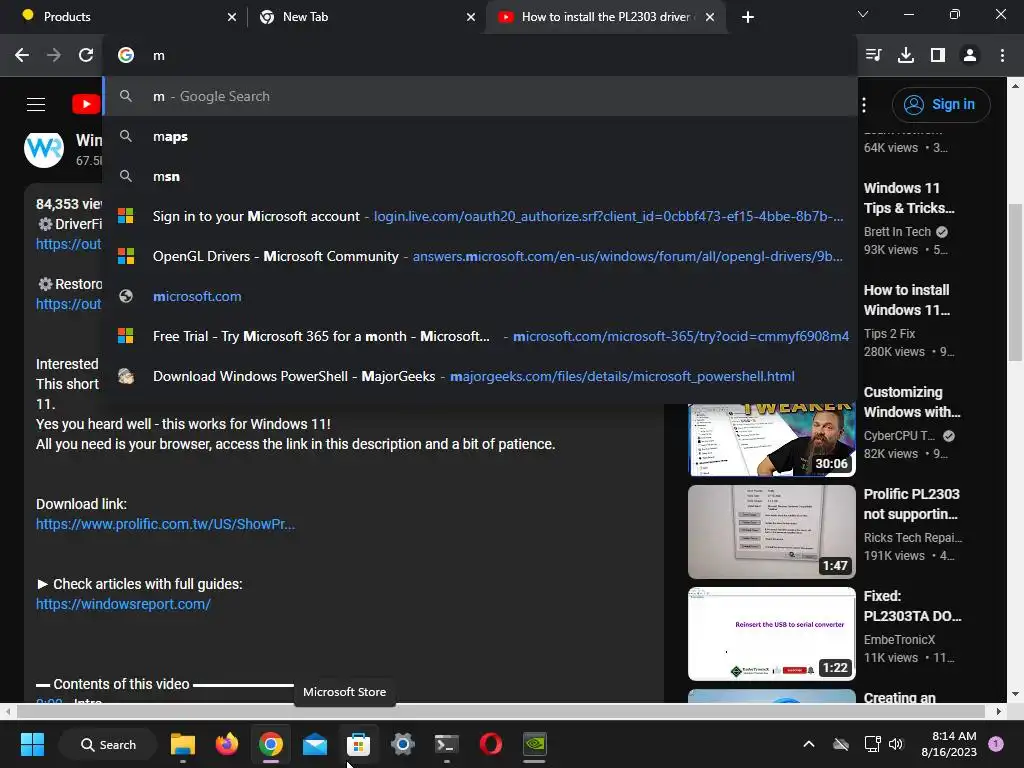The width and height of the screenshot is (1024, 768).
Task: Open a new browser tab
Action: click(748, 17)
